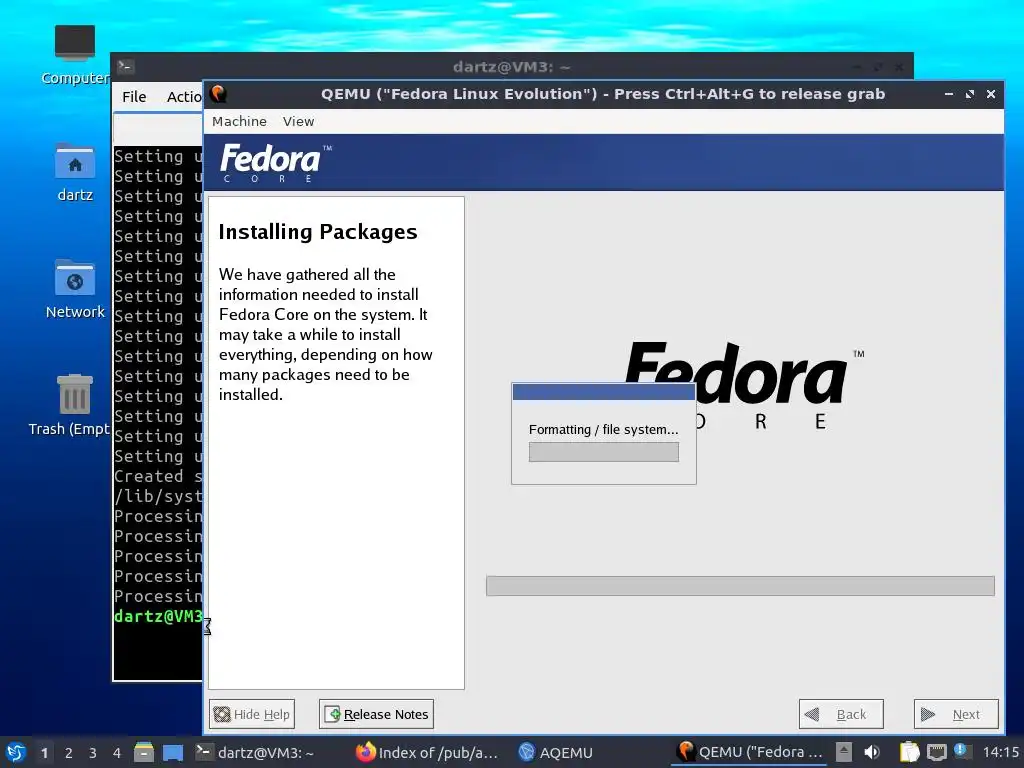Open the Machine menu in QEMU
The image size is (1024, 768).
pos(239,121)
